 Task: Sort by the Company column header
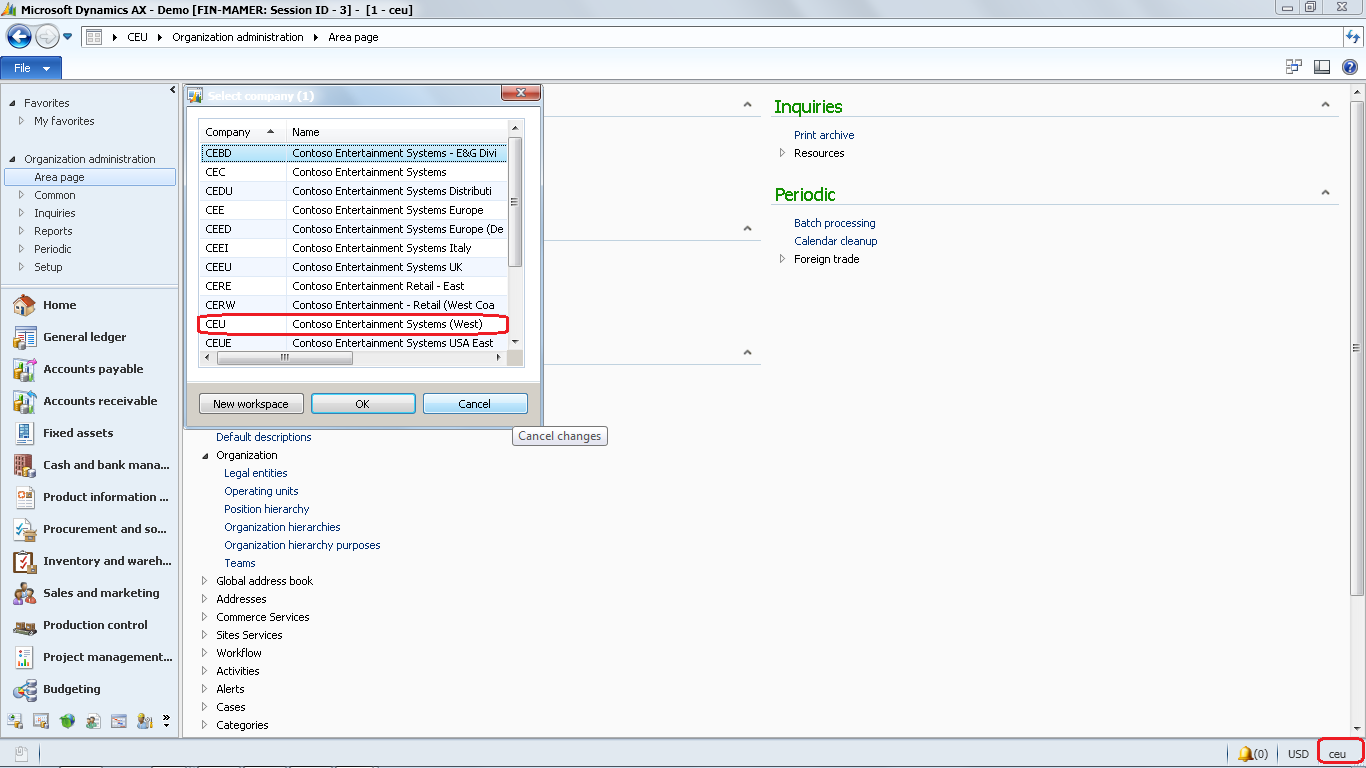point(242,132)
